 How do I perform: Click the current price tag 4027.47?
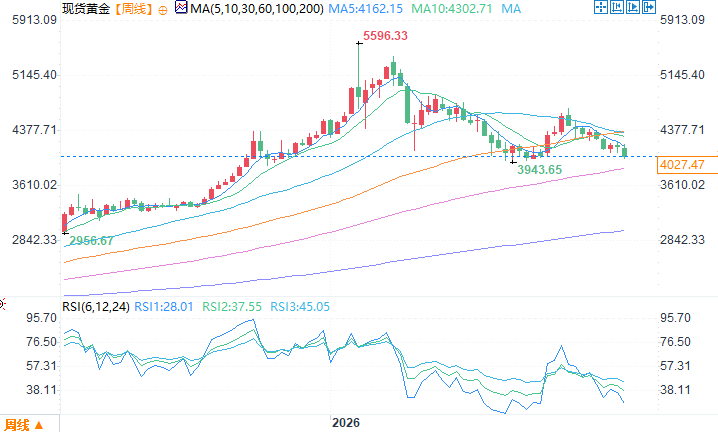pos(687,165)
